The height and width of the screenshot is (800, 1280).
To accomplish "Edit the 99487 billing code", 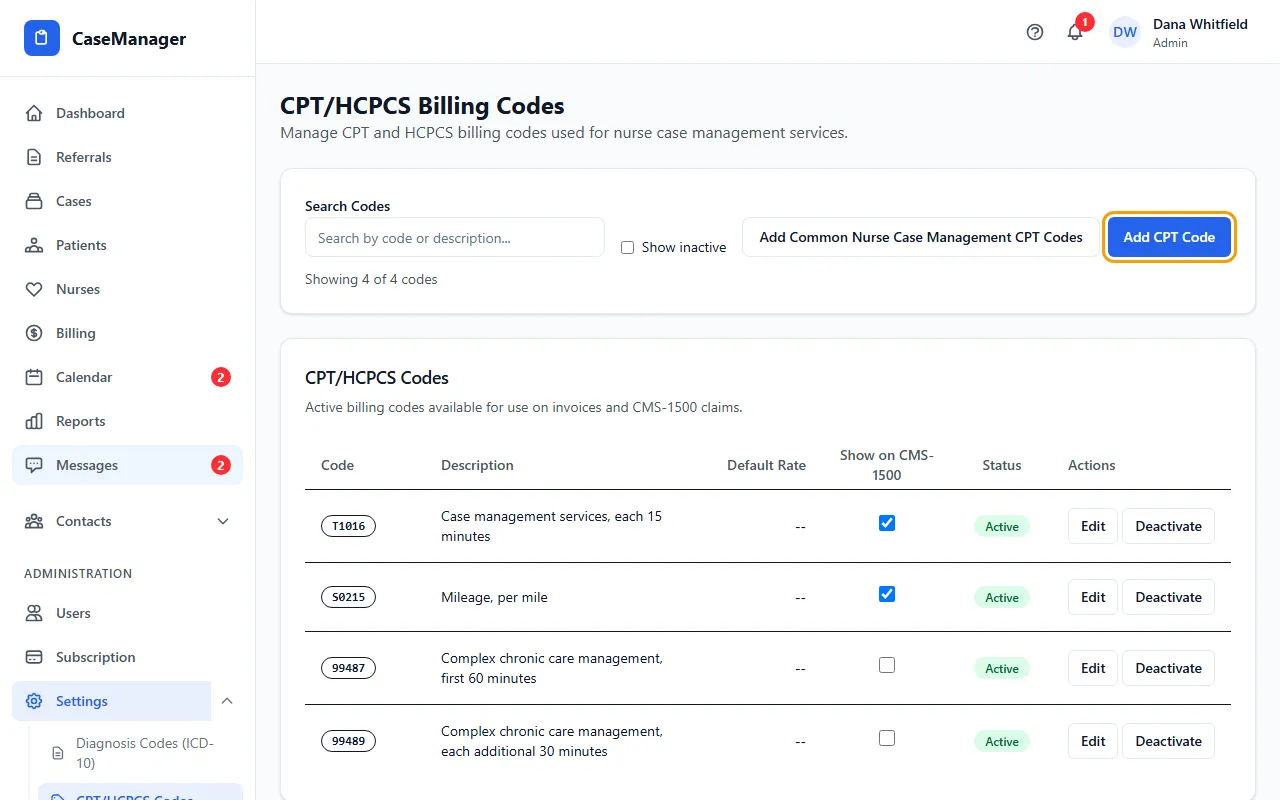I will click(1093, 668).
